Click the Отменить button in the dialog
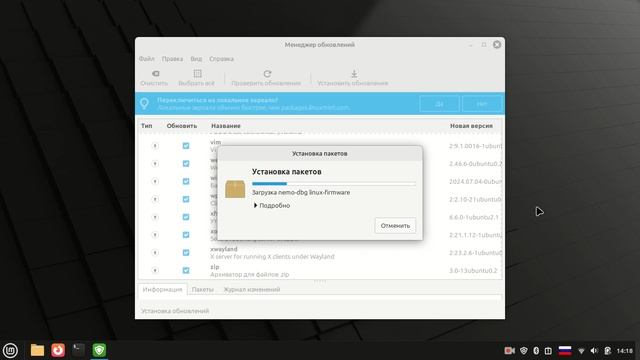This screenshot has width=640, height=360. click(395, 226)
